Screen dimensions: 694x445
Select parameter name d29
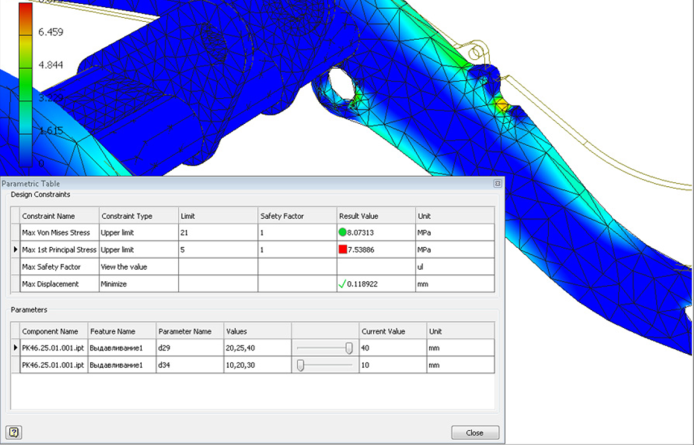(x=190, y=348)
